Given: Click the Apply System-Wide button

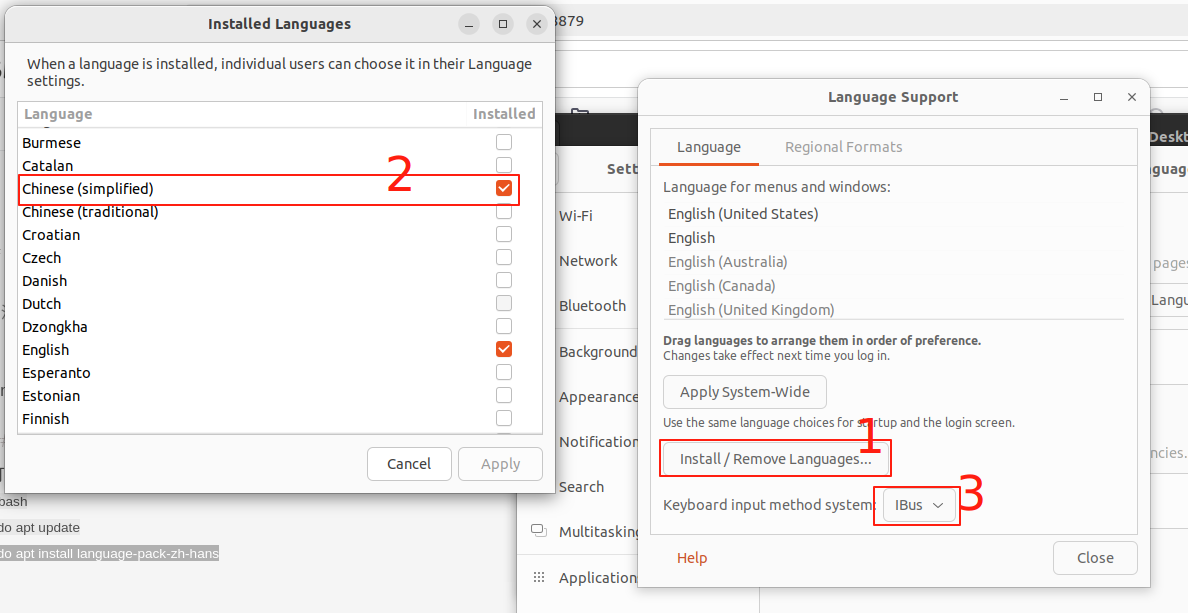Looking at the screenshot, I should coord(745,393).
